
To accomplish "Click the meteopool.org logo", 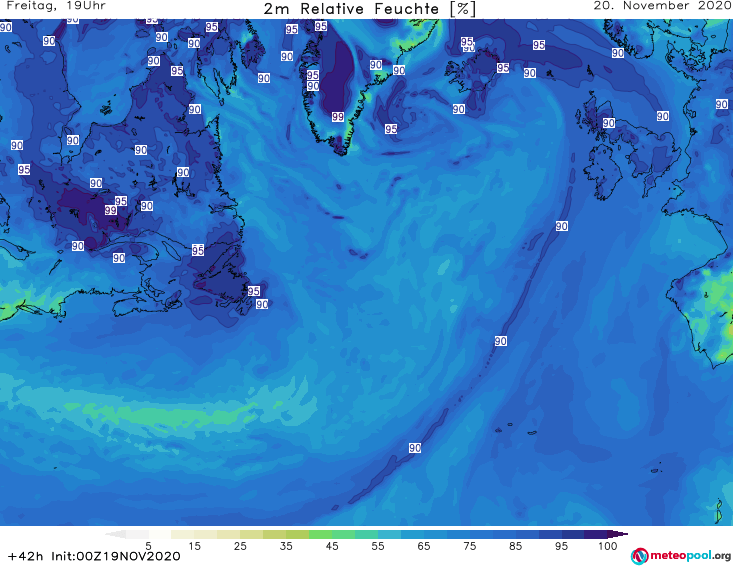I will click(x=681, y=556).
